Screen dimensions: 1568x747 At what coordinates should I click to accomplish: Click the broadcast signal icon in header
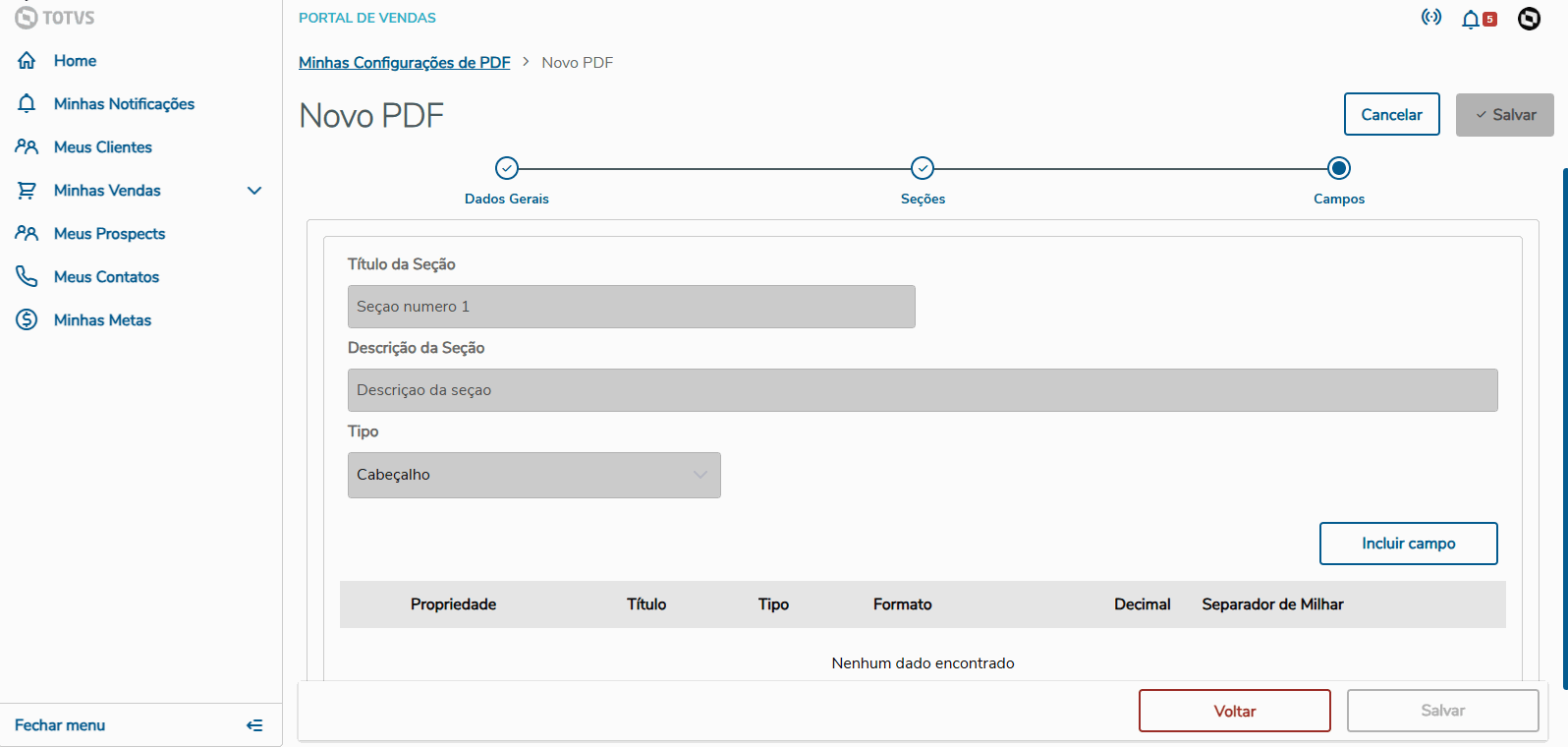coord(1431,18)
